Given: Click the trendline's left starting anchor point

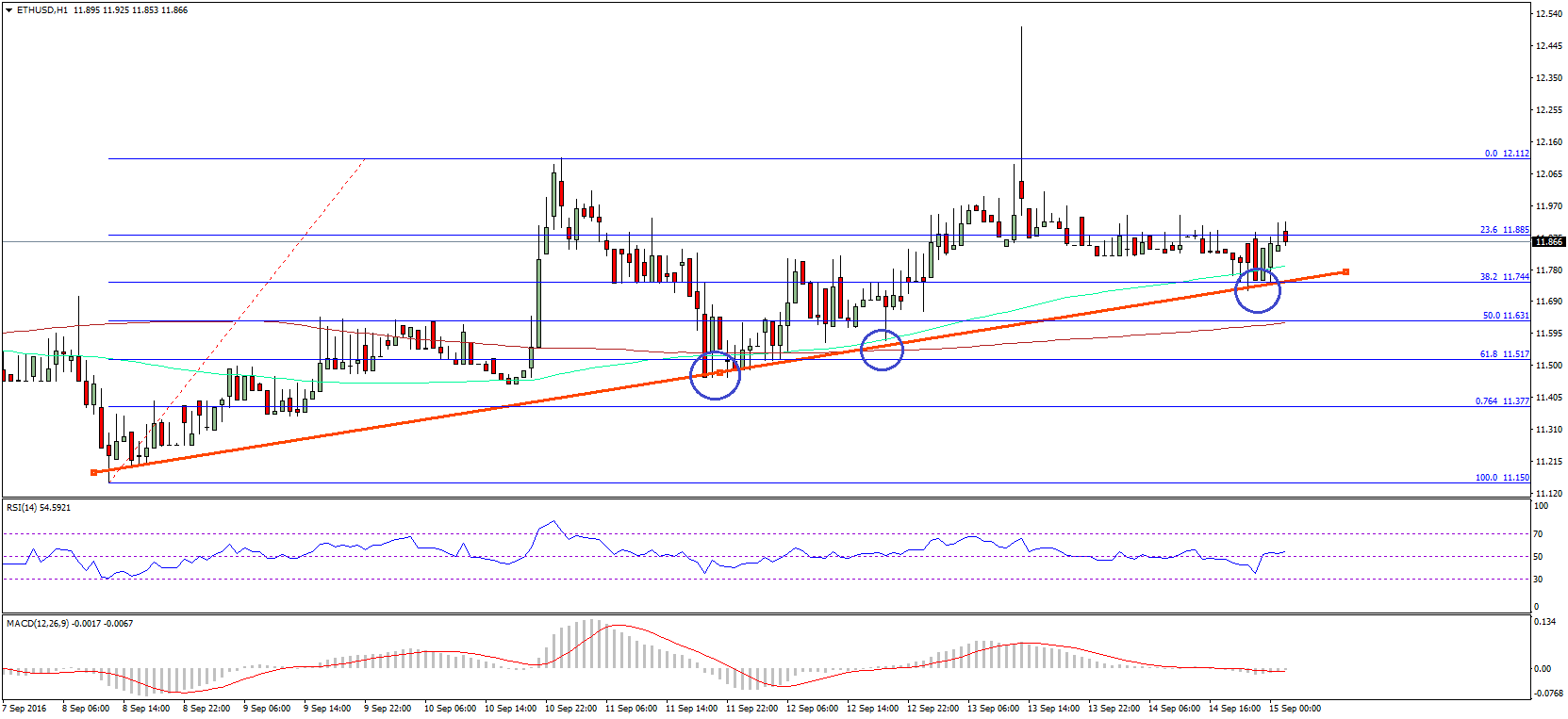Looking at the screenshot, I should coord(93,472).
